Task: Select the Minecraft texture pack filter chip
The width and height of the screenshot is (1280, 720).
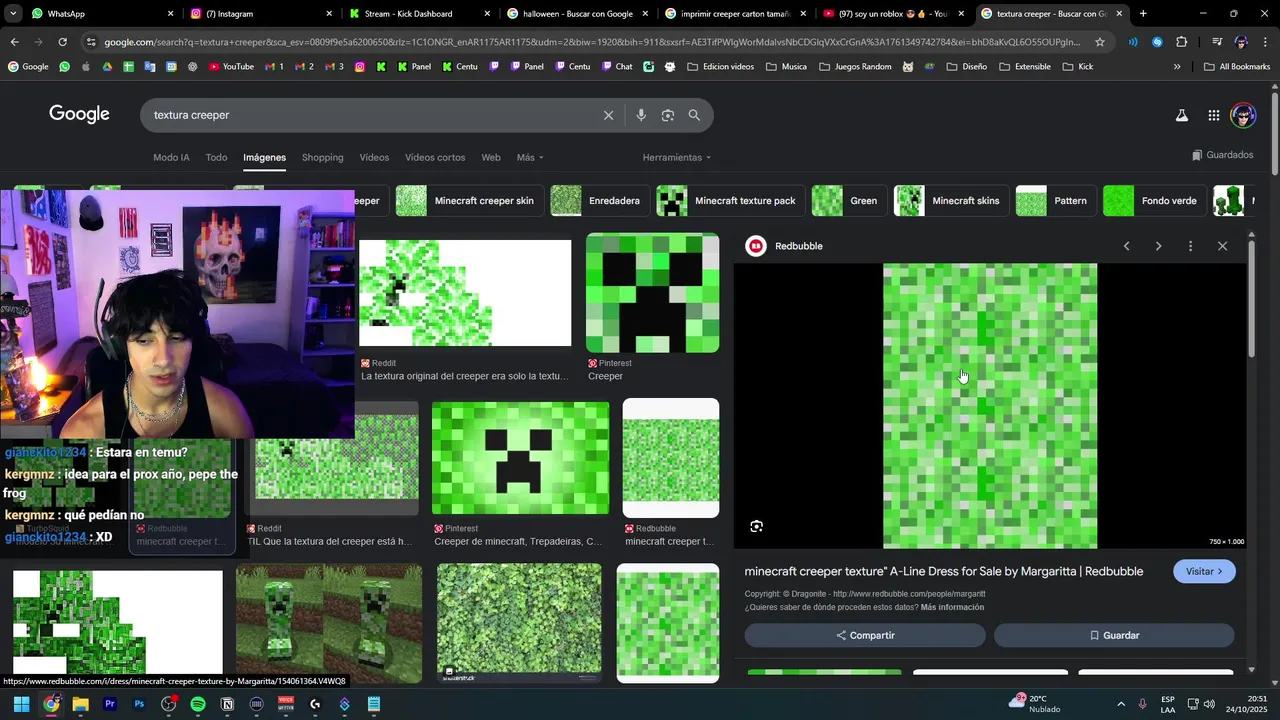Action: pyautogui.click(x=730, y=201)
